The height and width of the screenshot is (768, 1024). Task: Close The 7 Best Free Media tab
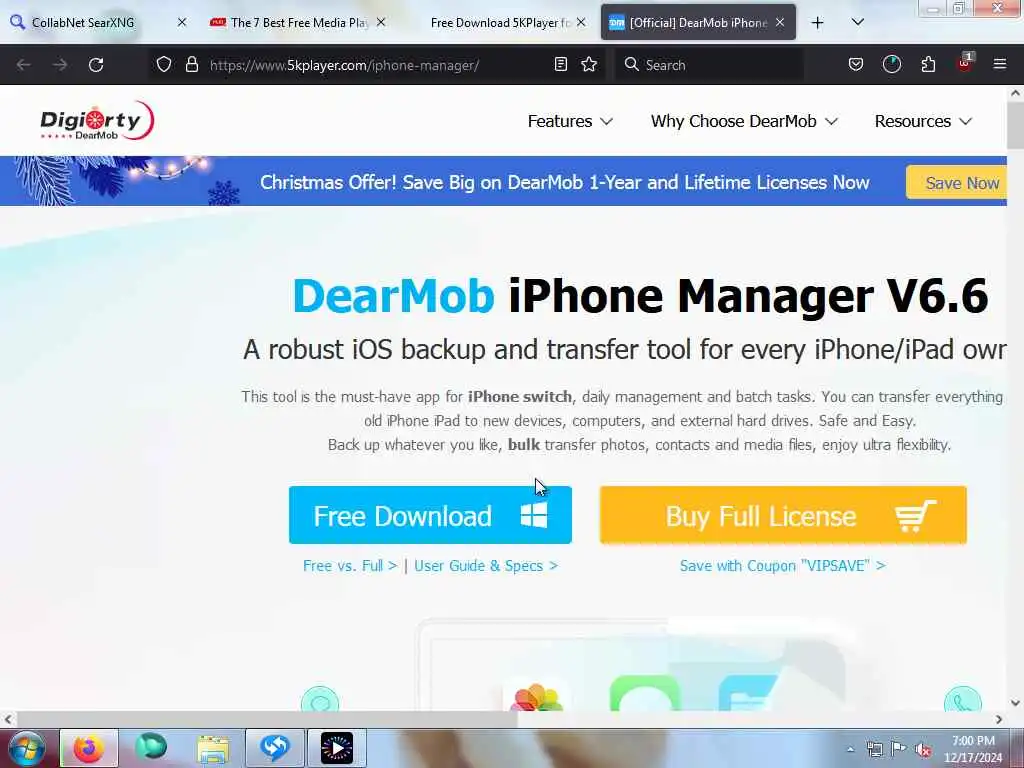click(381, 23)
